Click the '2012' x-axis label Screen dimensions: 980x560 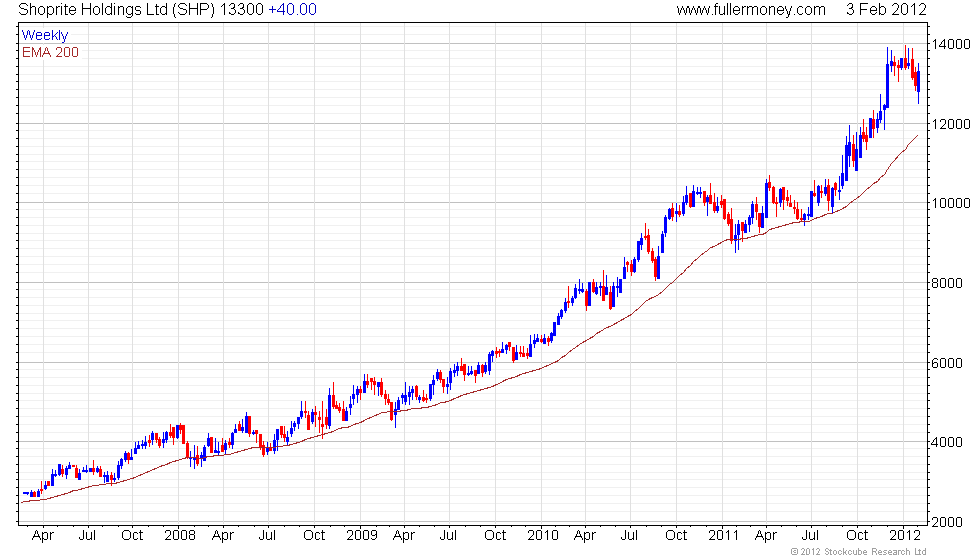[904, 536]
